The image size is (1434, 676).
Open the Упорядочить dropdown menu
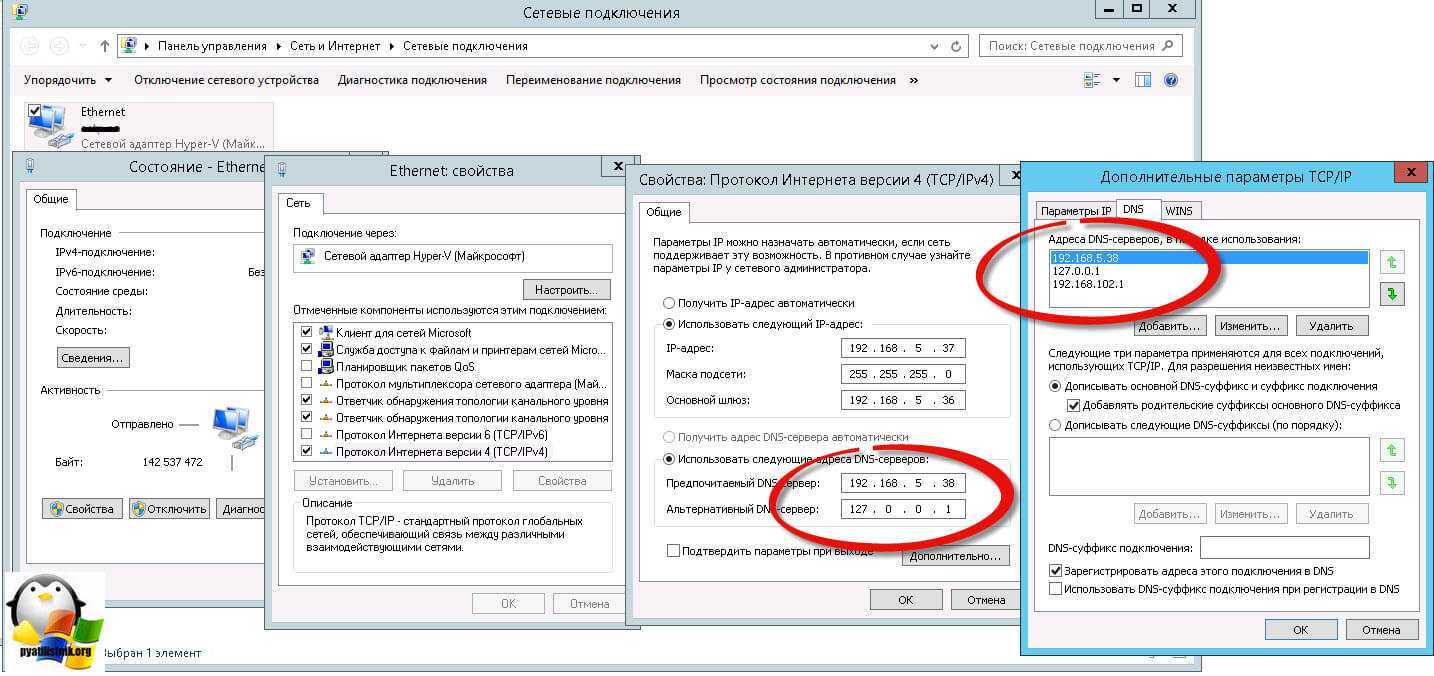pyautogui.click(x=68, y=80)
